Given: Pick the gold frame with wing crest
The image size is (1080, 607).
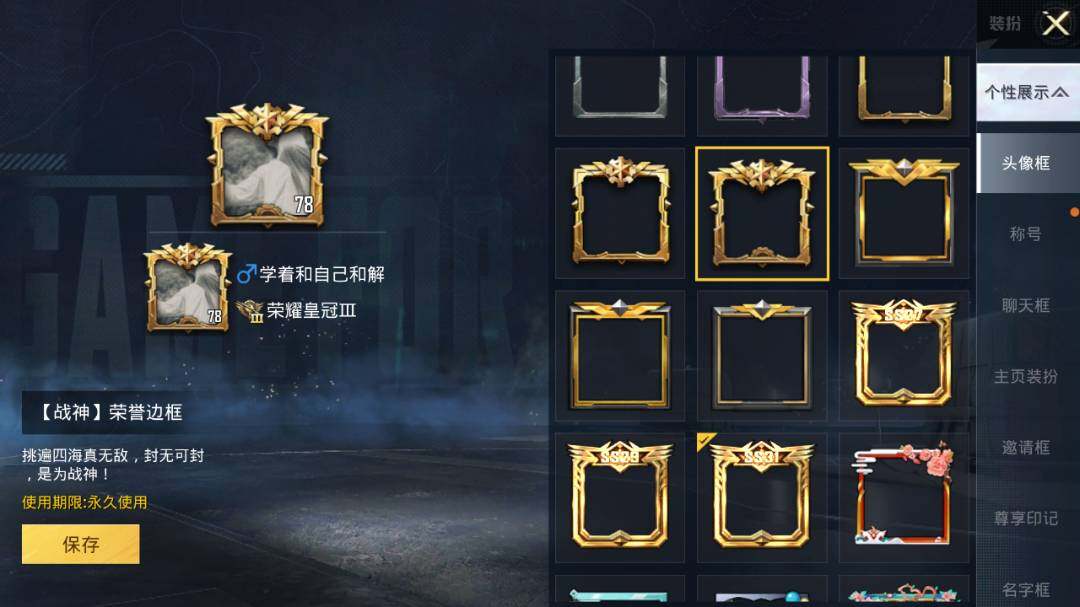Looking at the screenshot, I should [x=904, y=214].
